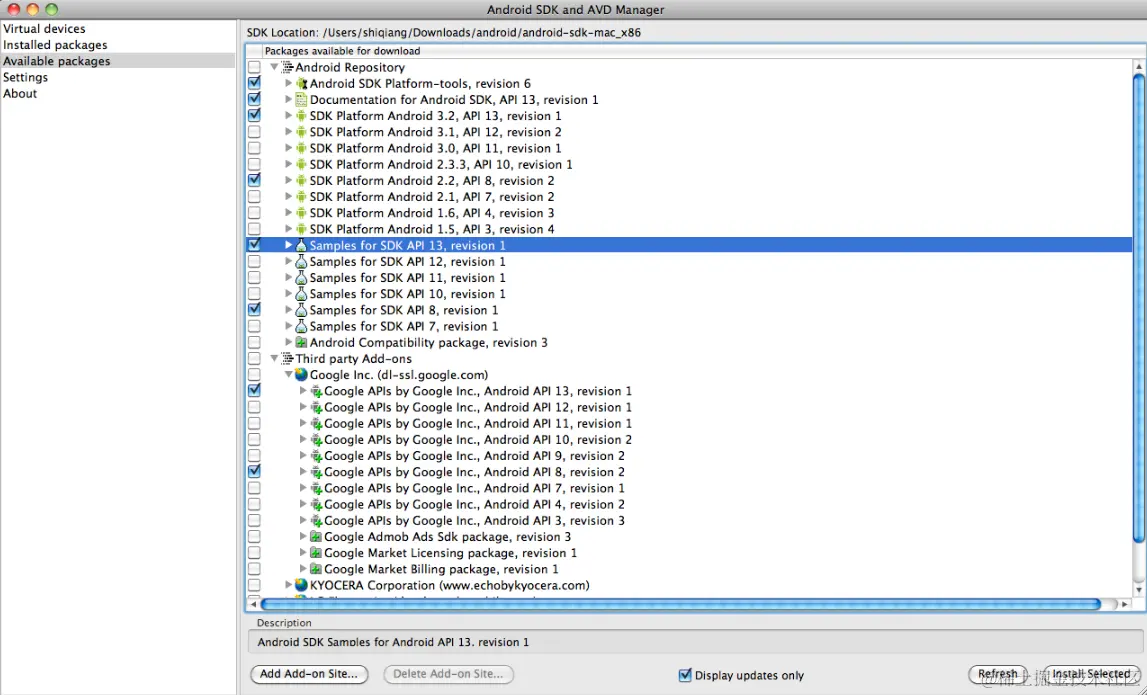
Task: Click the Google Market Billing package icon
Action: tap(316, 569)
